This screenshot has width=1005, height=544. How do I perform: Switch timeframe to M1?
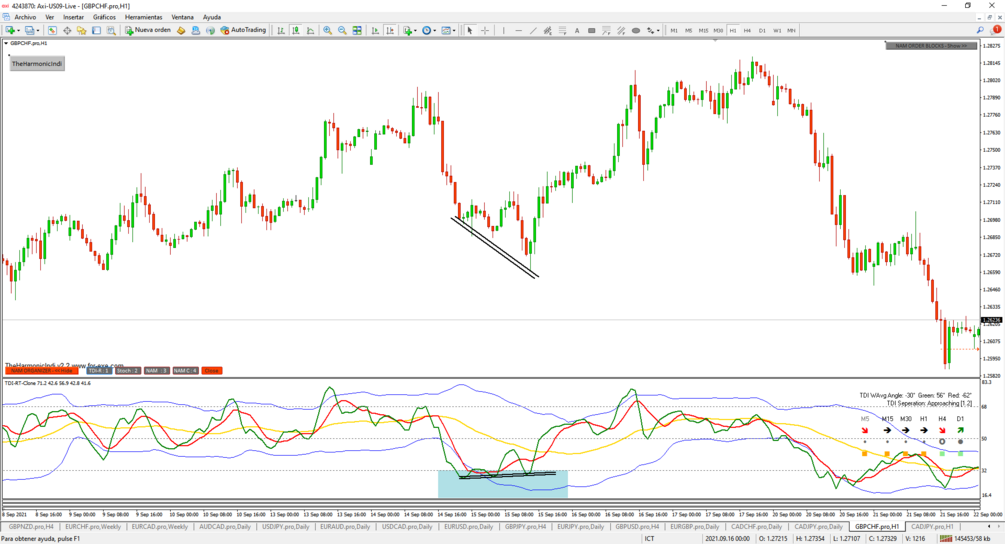[674, 30]
